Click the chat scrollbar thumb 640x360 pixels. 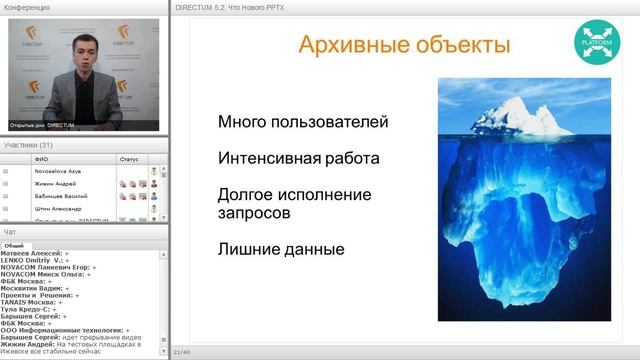(x=164, y=340)
